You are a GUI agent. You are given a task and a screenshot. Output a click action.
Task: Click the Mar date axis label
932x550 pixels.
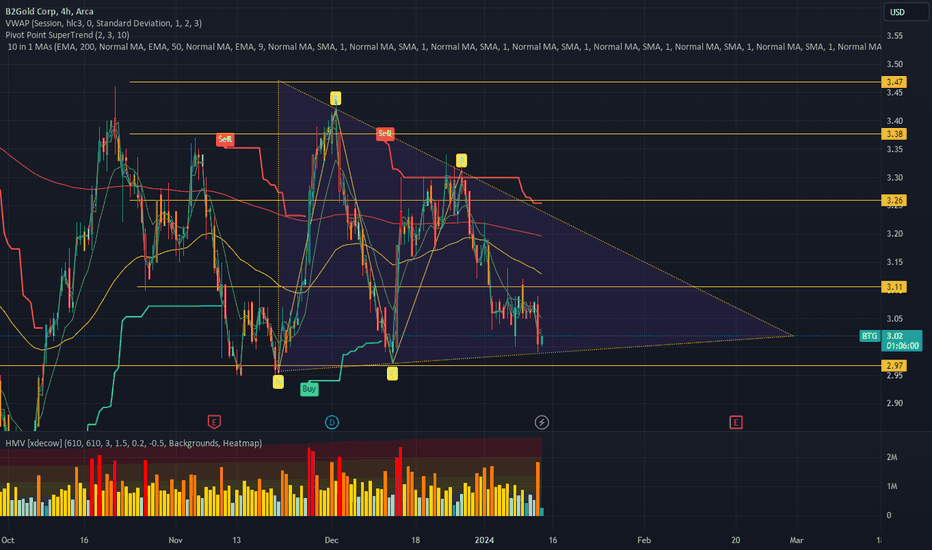tap(796, 540)
